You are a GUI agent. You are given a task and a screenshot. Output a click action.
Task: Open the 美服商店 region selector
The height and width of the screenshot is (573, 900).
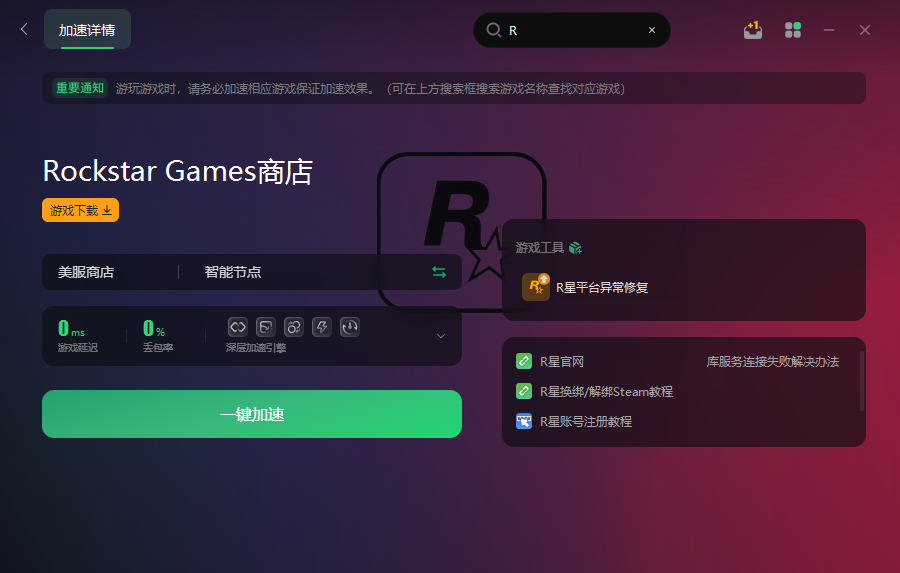[x=86, y=272]
